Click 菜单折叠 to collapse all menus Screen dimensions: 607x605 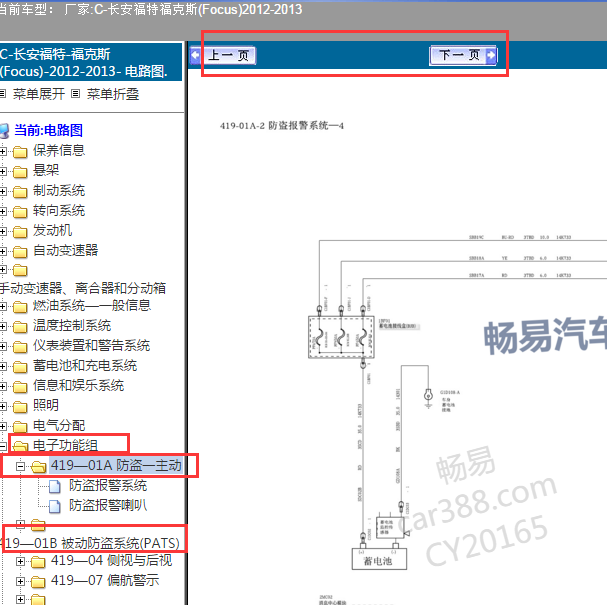pyautogui.click(x=113, y=94)
